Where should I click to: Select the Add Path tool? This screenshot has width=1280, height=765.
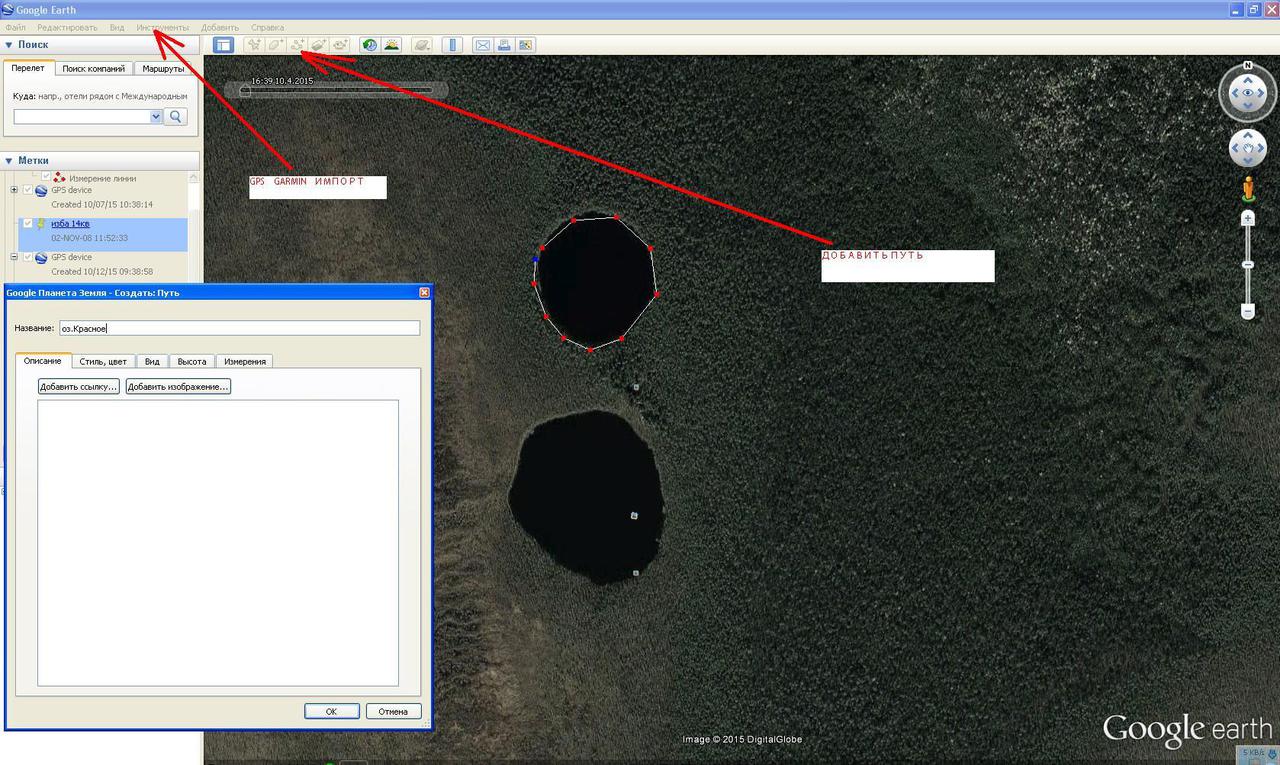(297, 45)
